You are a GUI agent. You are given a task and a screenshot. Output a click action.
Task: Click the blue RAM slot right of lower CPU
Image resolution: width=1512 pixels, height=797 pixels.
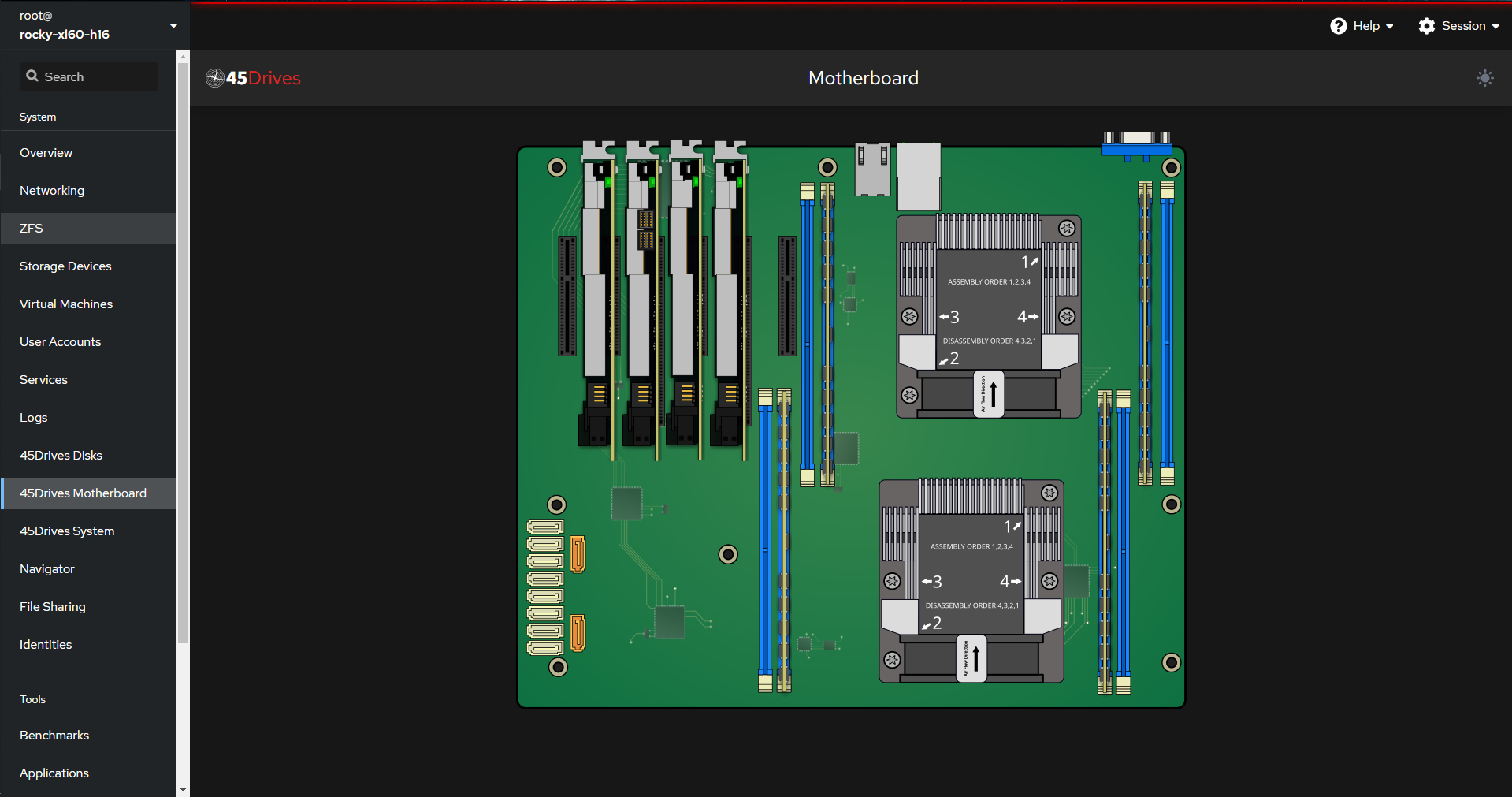[1124, 542]
